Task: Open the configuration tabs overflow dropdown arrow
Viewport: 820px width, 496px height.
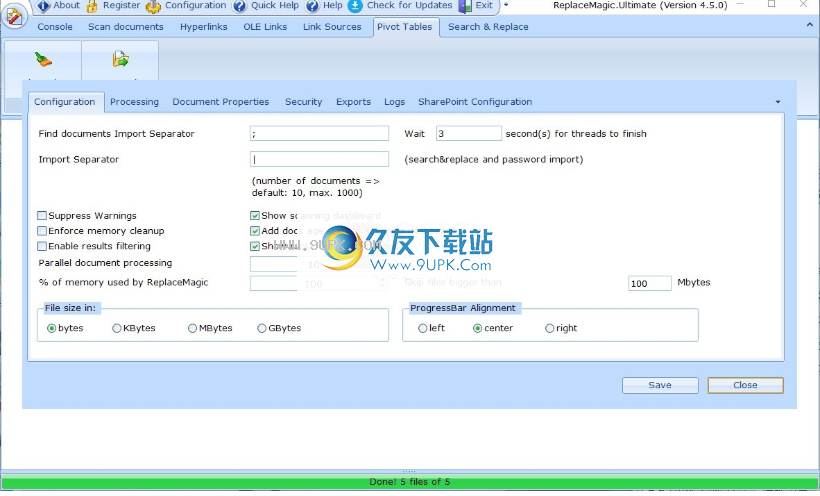Action: click(778, 102)
